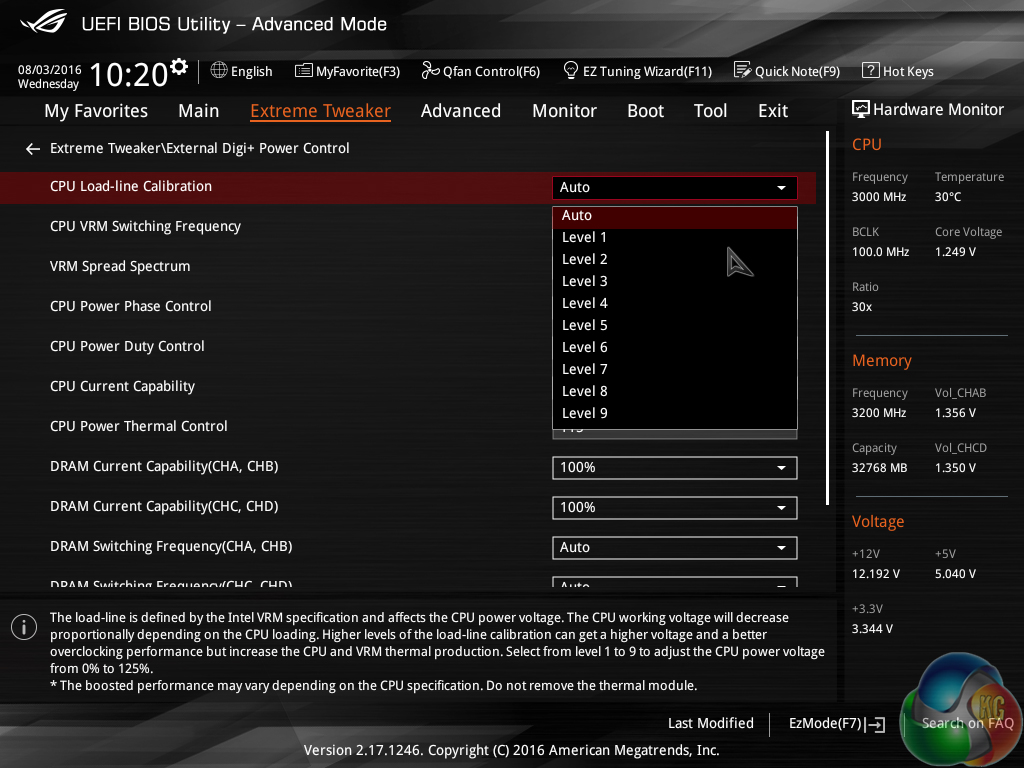
Task: Select Level 5 load-line option
Action: (675, 325)
